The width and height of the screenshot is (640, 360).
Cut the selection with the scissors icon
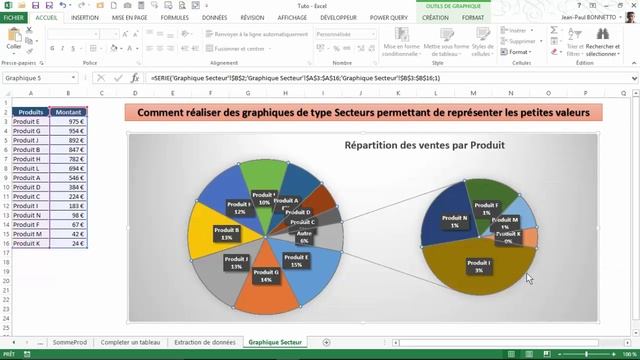29,30
